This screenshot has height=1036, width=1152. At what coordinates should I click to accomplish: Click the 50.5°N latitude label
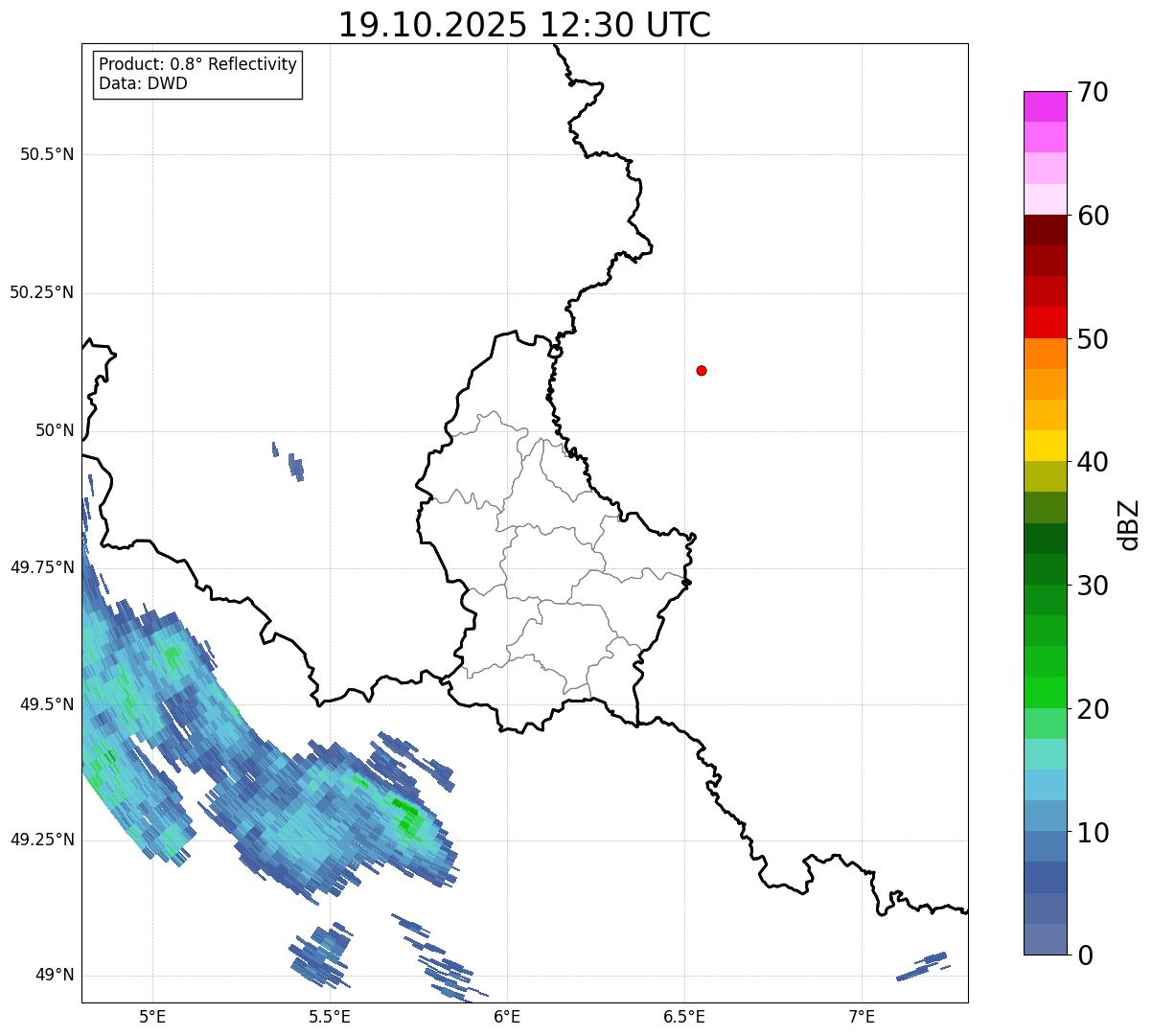tap(46, 154)
